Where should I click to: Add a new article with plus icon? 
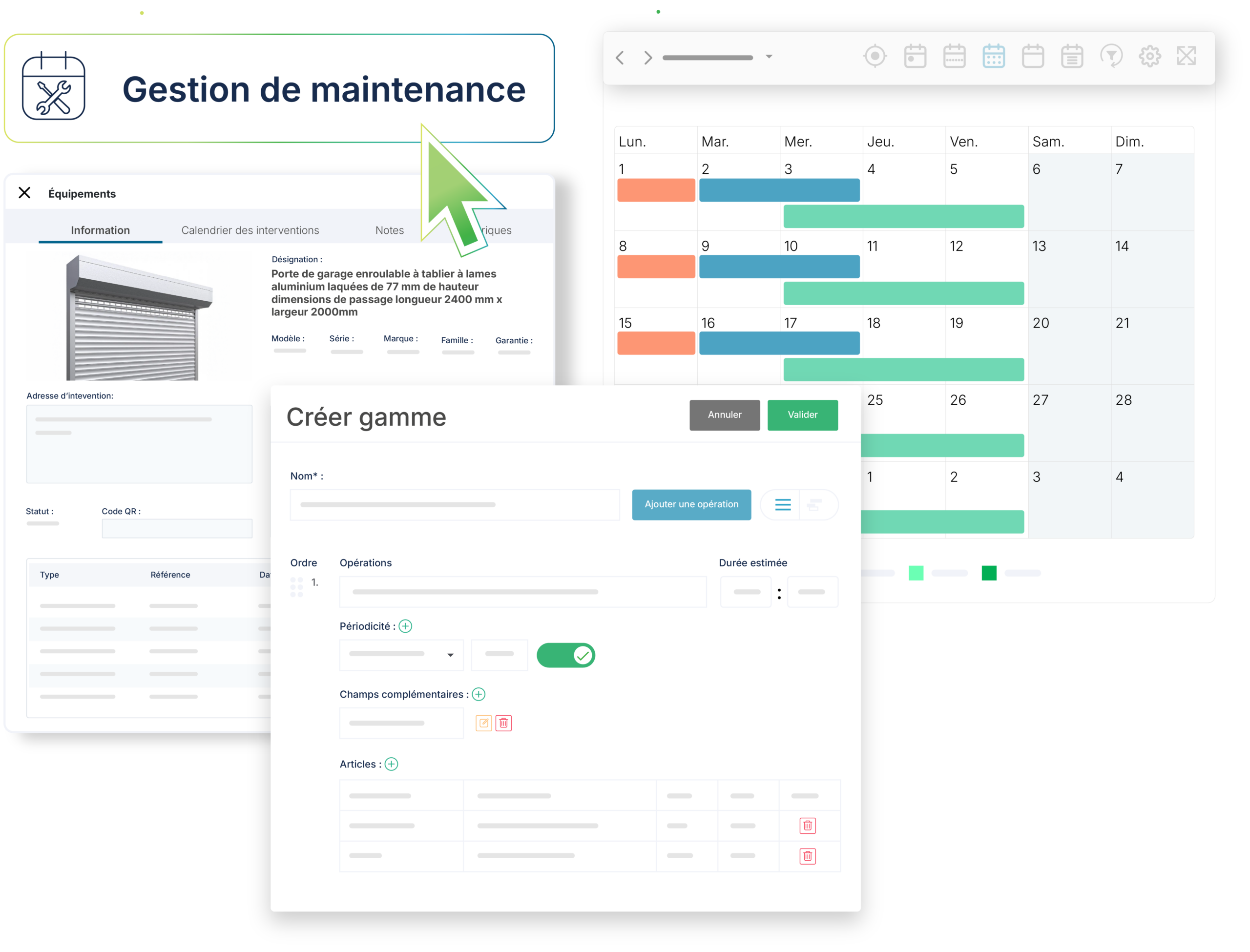(x=391, y=764)
